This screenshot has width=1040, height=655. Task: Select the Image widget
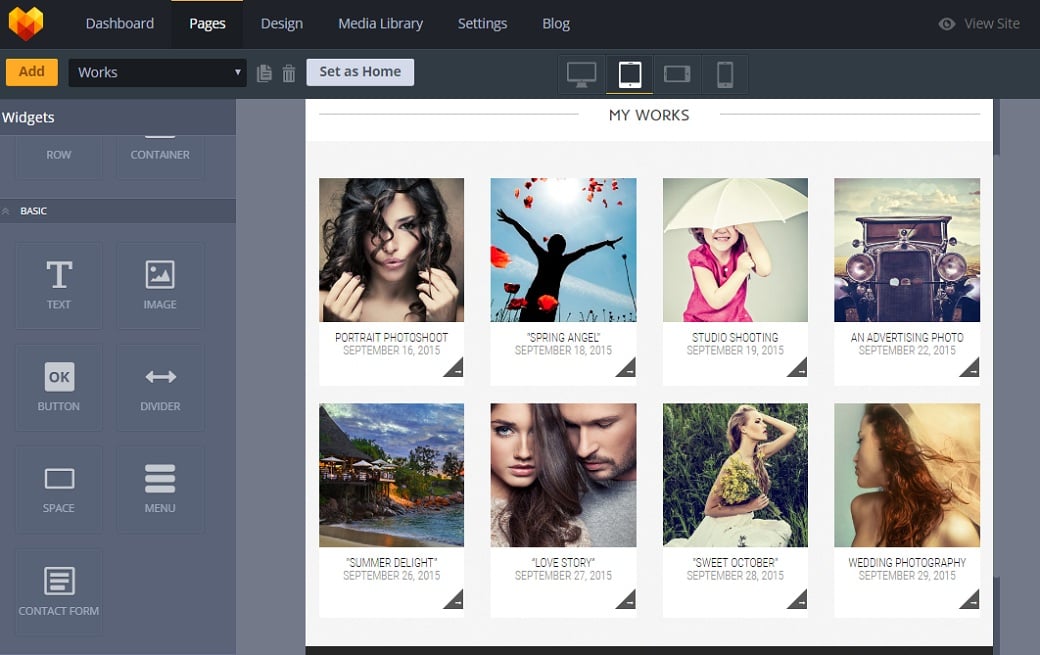[160, 284]
